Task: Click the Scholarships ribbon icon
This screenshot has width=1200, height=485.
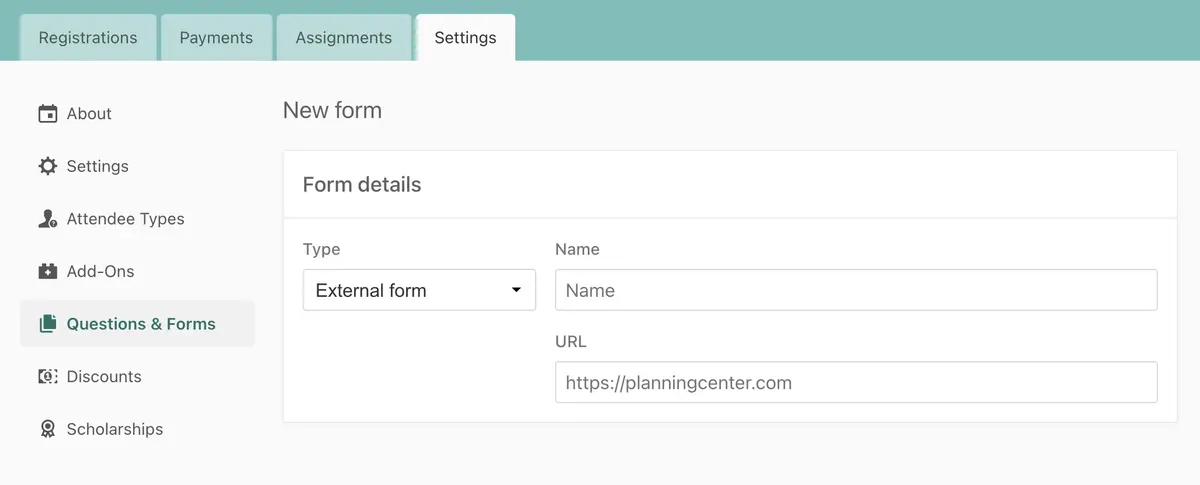Action: pos(47,429)
